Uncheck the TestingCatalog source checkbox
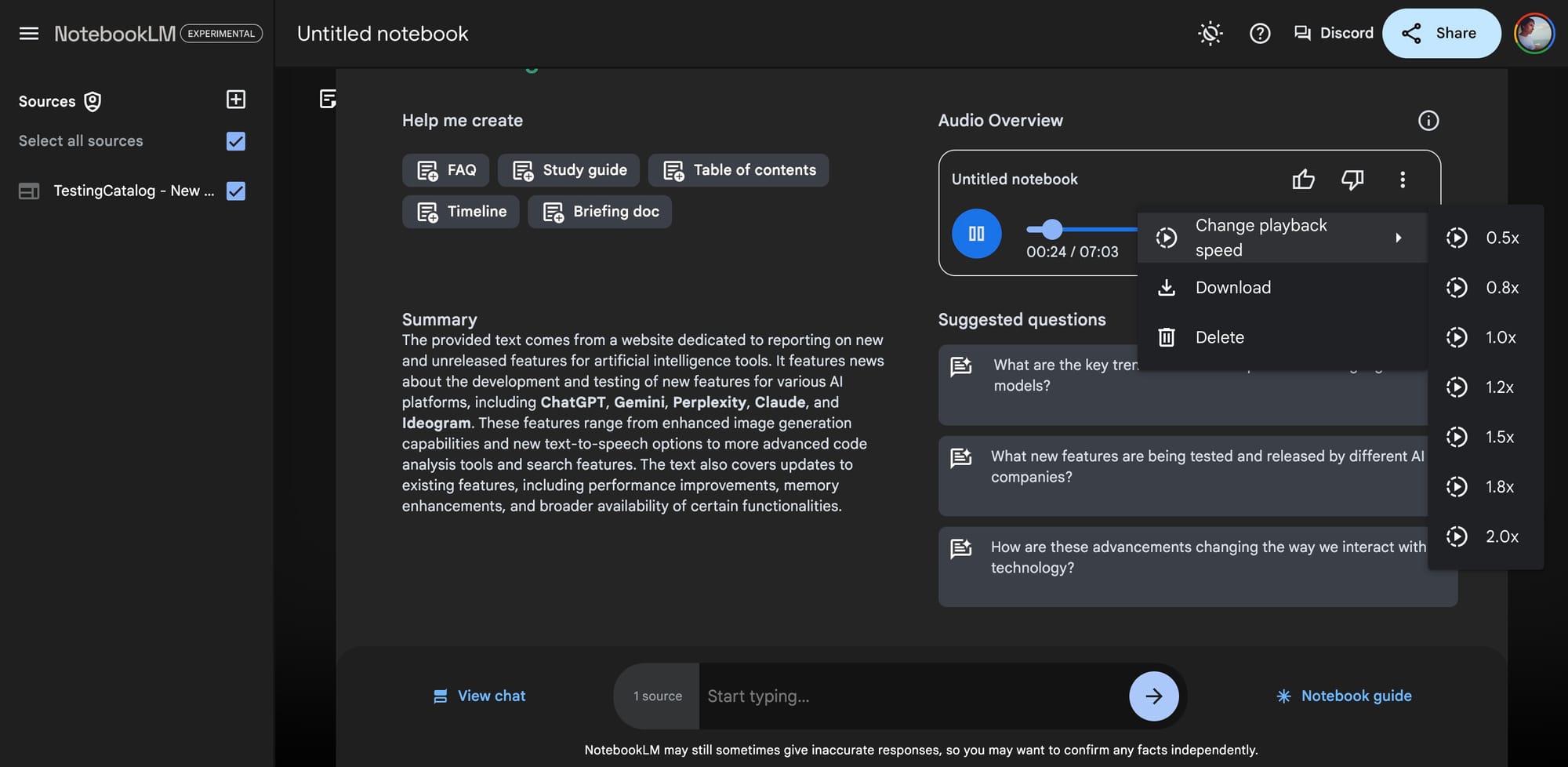The width and height of the screenshot is (1568, 767). [x=236, y=191]
